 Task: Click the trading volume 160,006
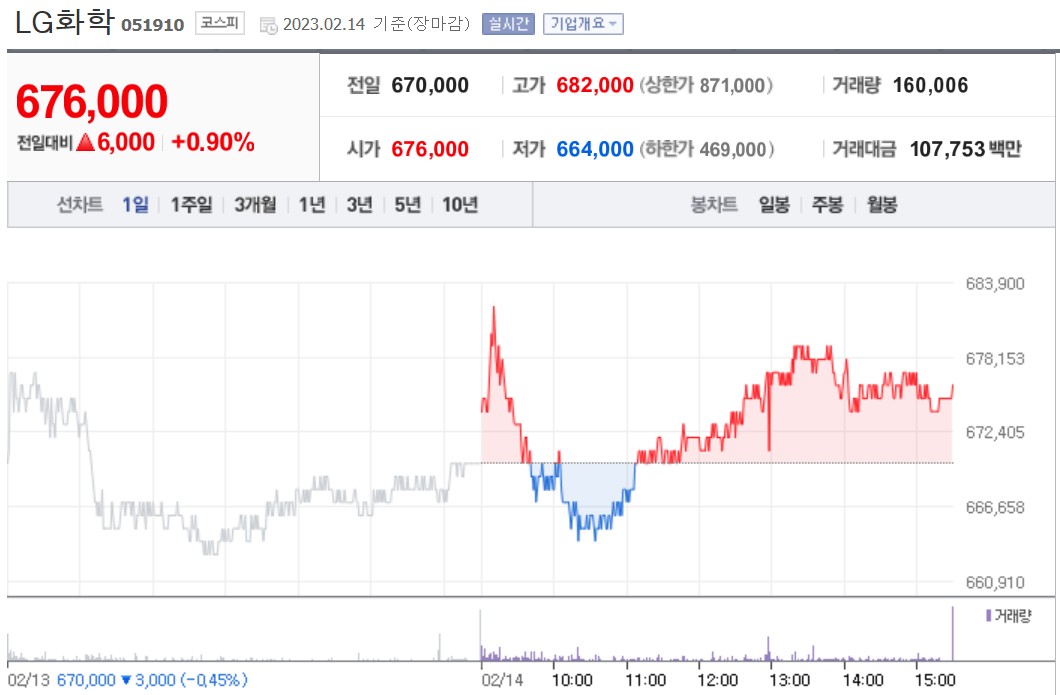pos(930,85)
